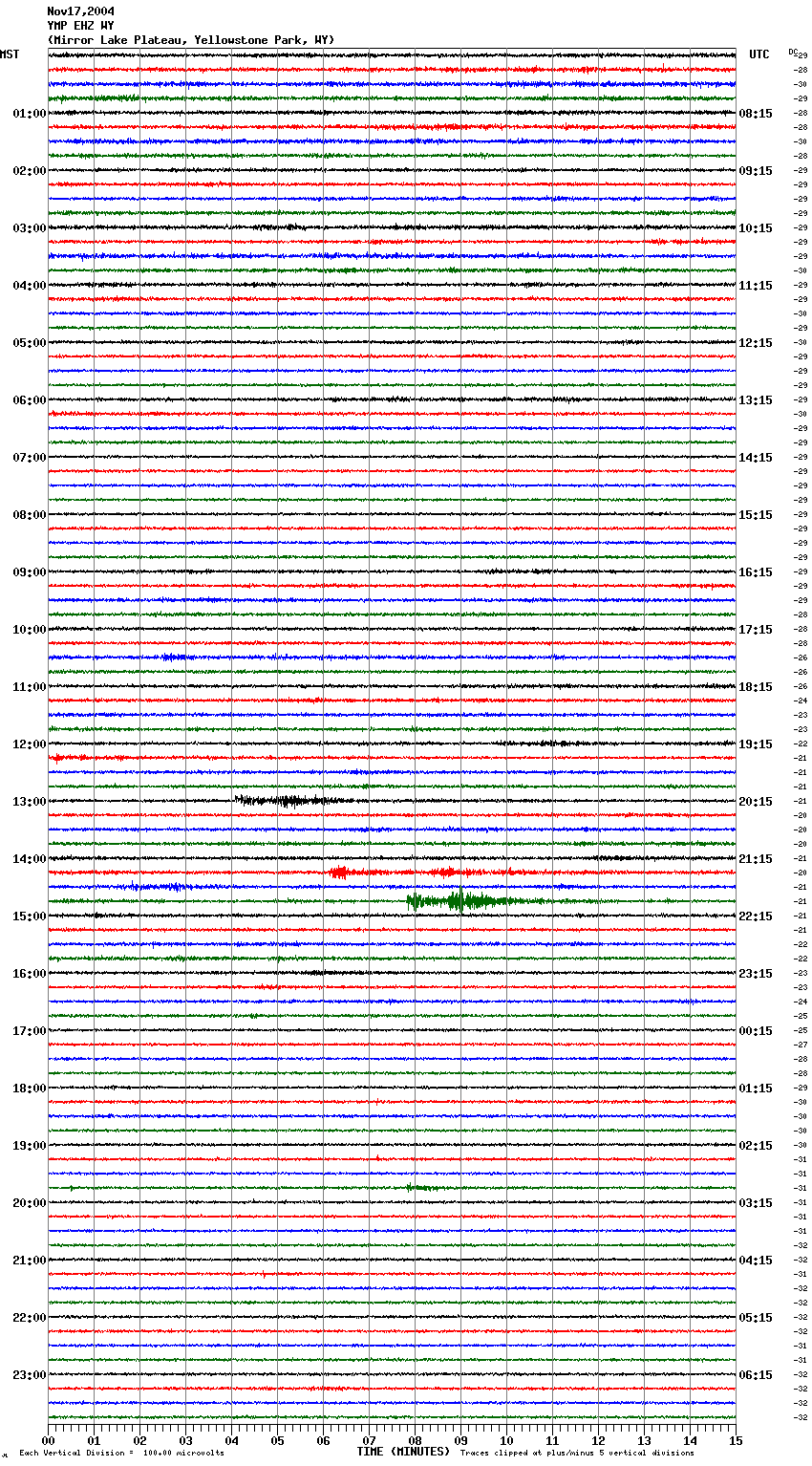Select the 15:00 MST time label
The image size is (812, 1466).
tap(30, 916)
